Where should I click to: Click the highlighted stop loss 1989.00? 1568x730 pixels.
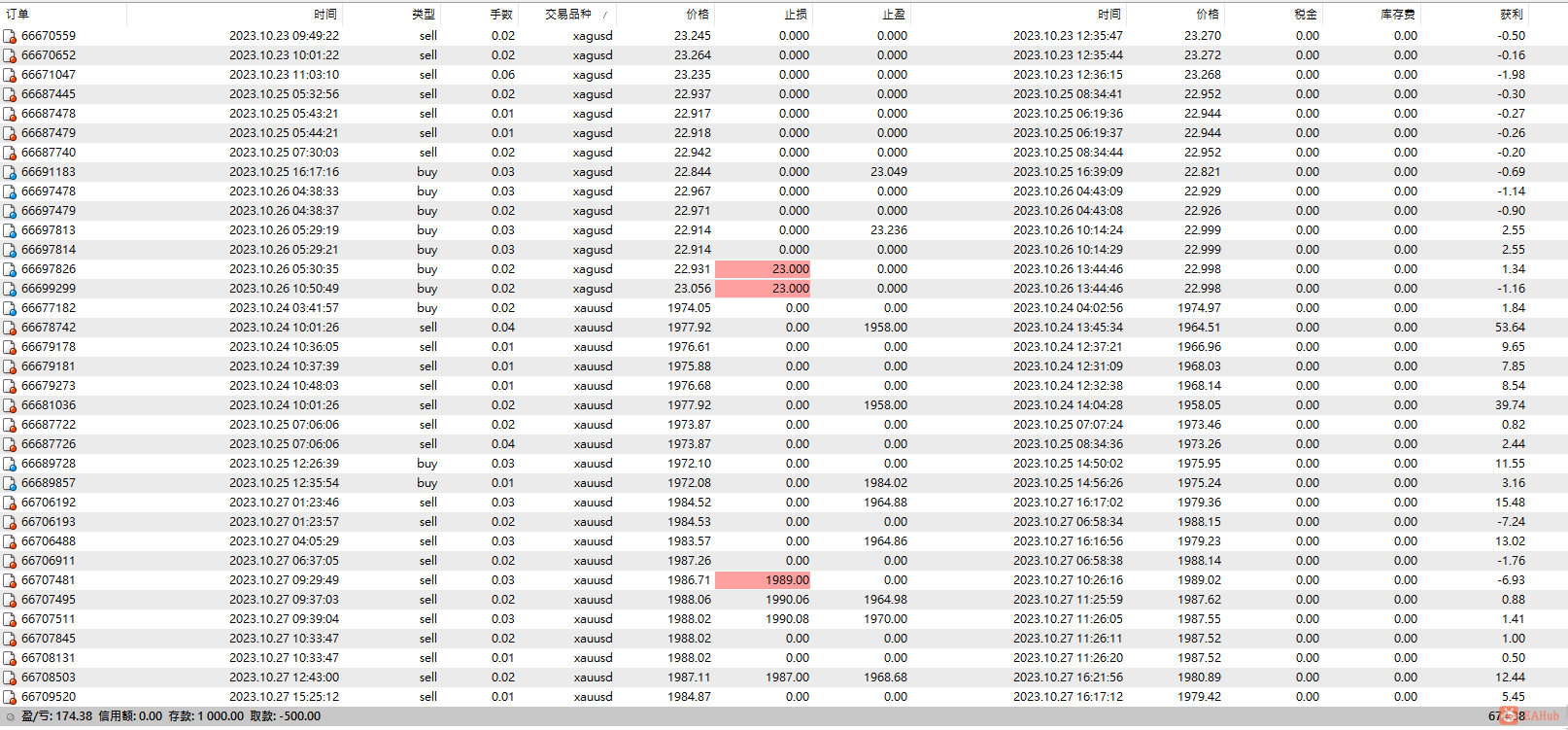tap(763, 580)
